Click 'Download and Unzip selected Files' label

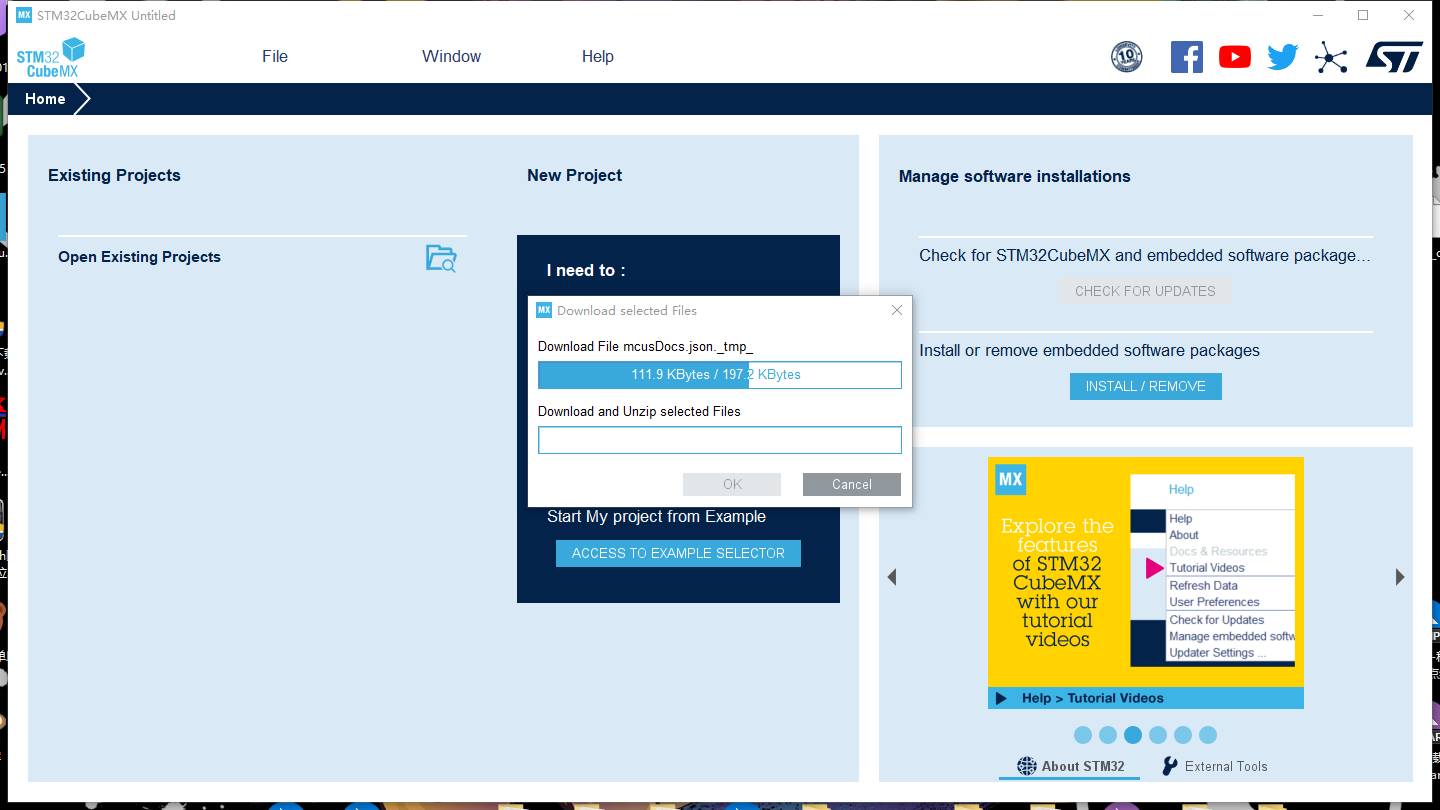pos(639,411)
